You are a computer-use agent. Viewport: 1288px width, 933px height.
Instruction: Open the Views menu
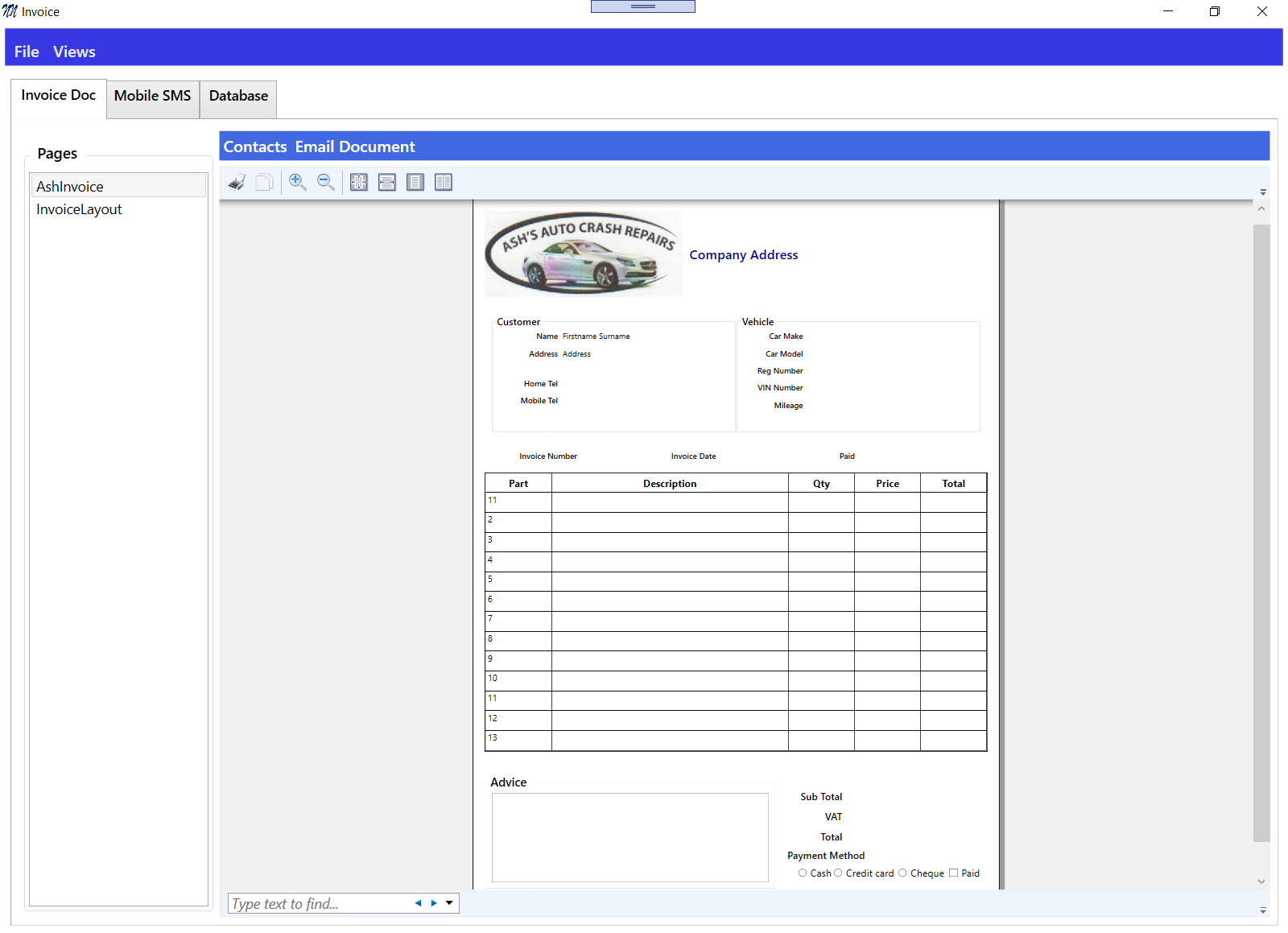pyautogui.click(x=74, y=51)
